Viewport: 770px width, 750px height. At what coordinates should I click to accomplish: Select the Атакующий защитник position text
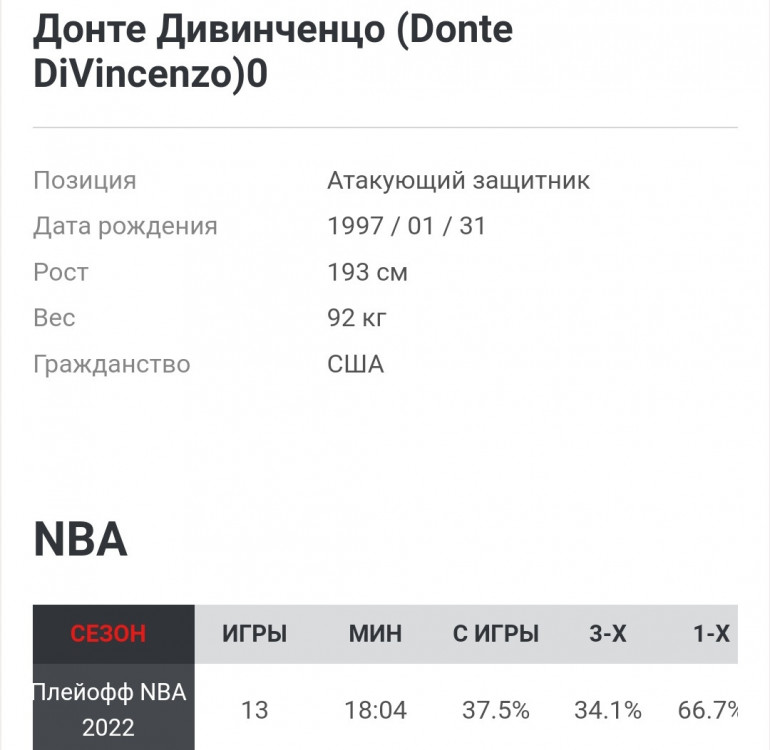click(x=458, y=181)
